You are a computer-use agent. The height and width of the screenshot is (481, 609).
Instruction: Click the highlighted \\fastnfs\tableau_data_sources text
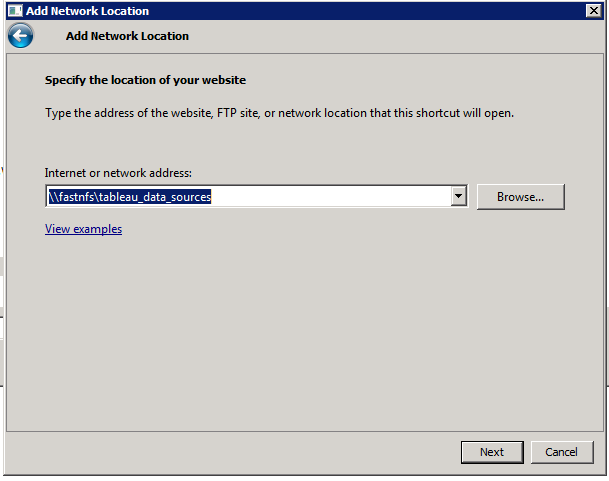coord(130,197)
